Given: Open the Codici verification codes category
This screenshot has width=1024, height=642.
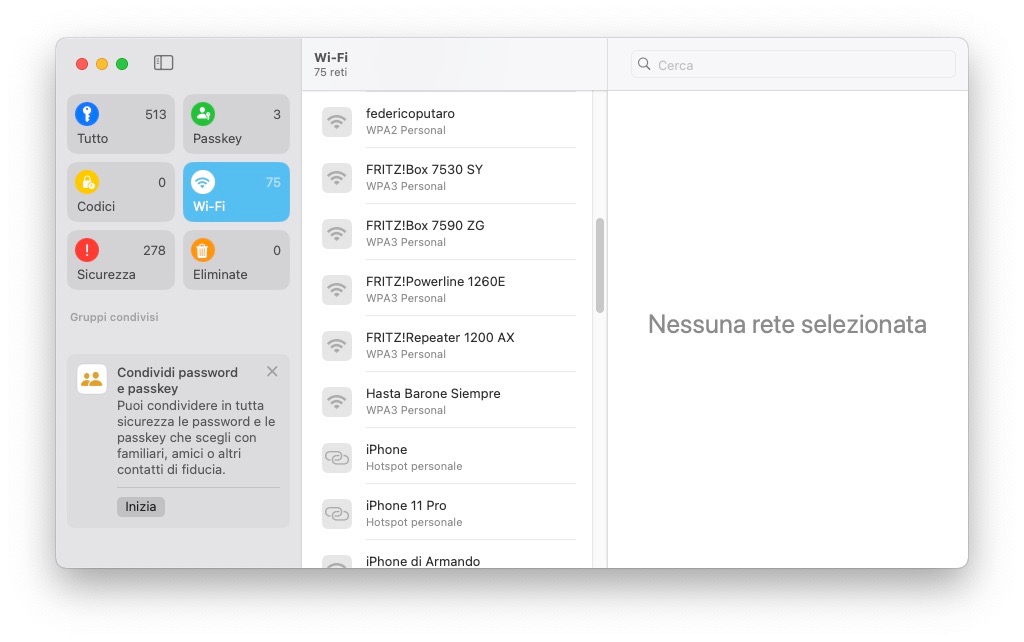Looking at the screenshot, I should 121,192.
